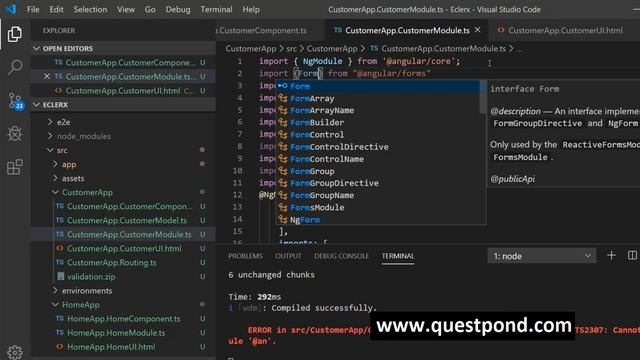
Task: Open the Source Control view
Action: click(16, 101)
